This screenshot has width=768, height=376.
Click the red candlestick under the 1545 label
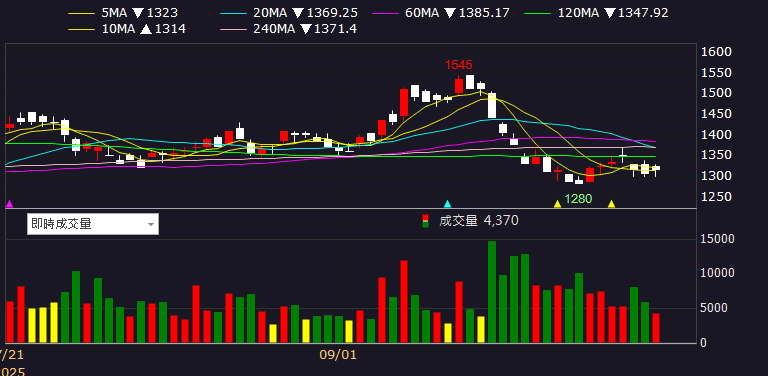[459, 85]
